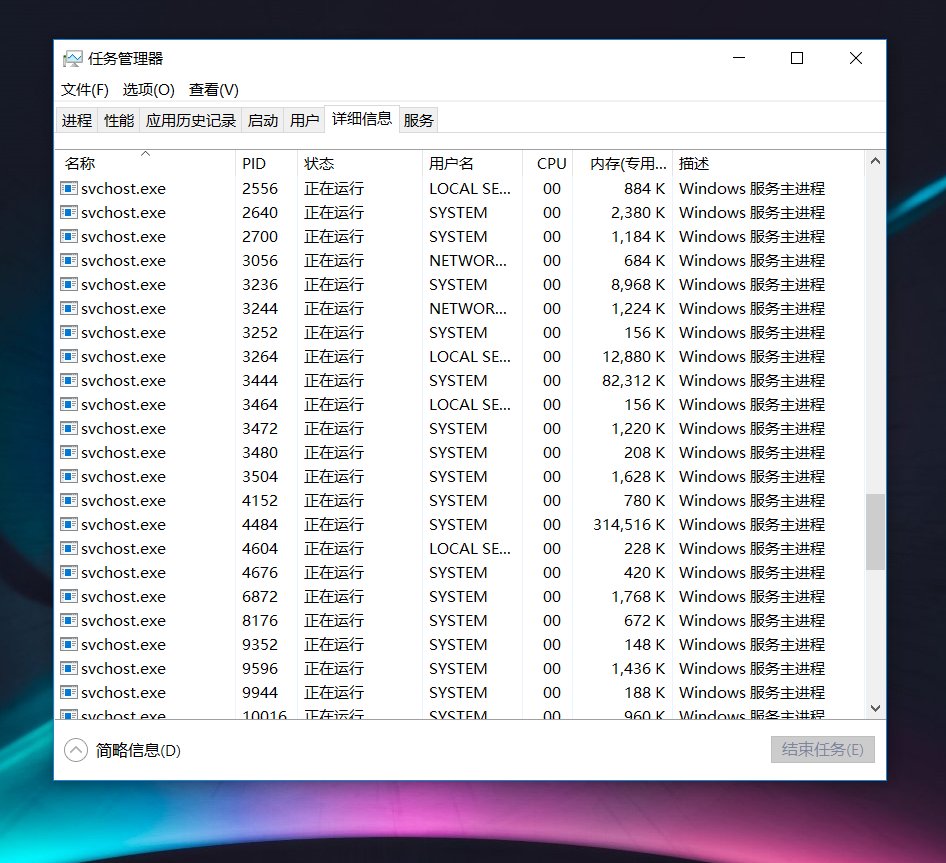Click the scrollbar up arrow

(875, 161)
